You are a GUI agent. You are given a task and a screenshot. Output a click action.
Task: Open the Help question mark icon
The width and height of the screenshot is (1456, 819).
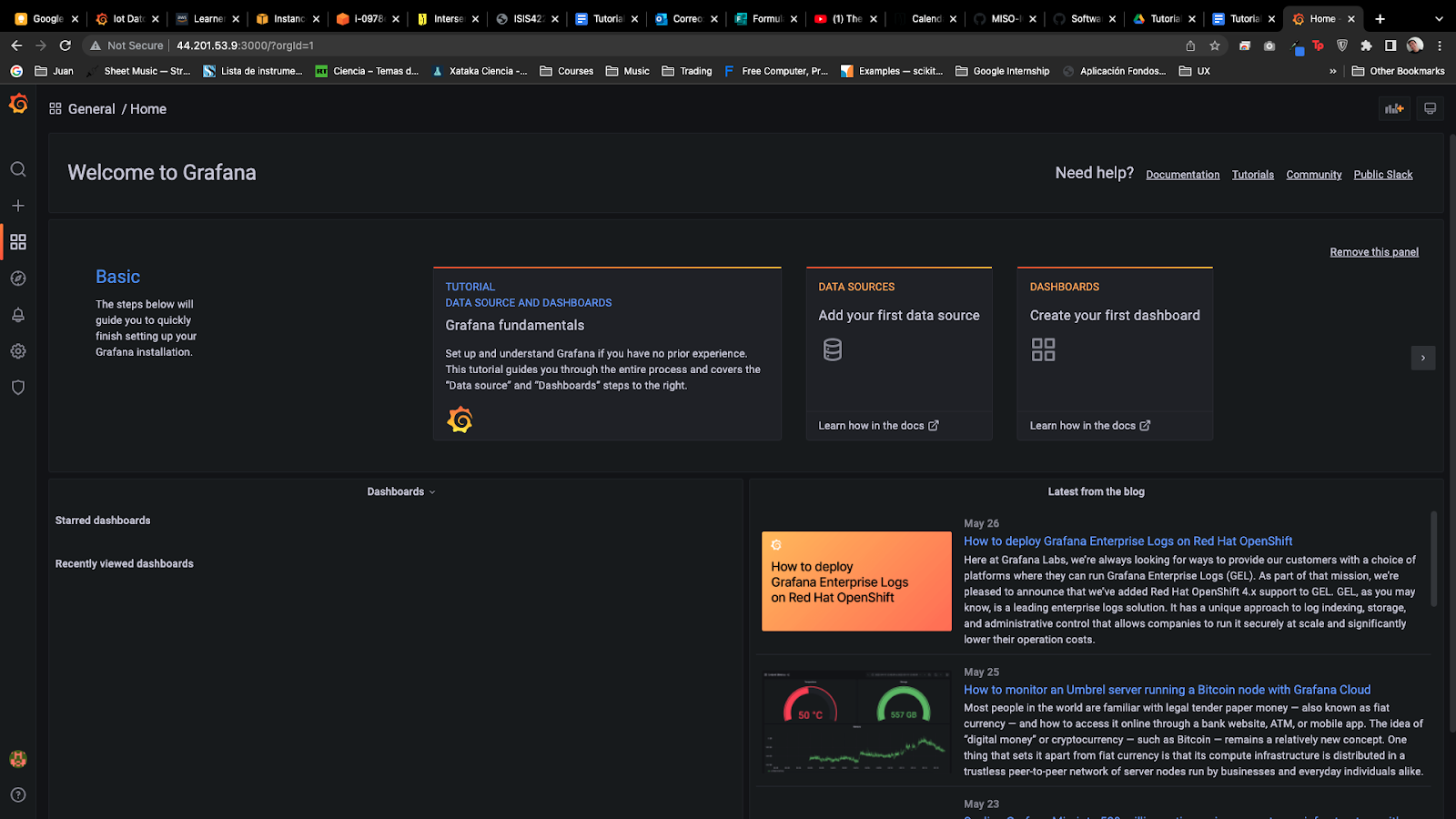pyautogui.click(x=18, y=795)
